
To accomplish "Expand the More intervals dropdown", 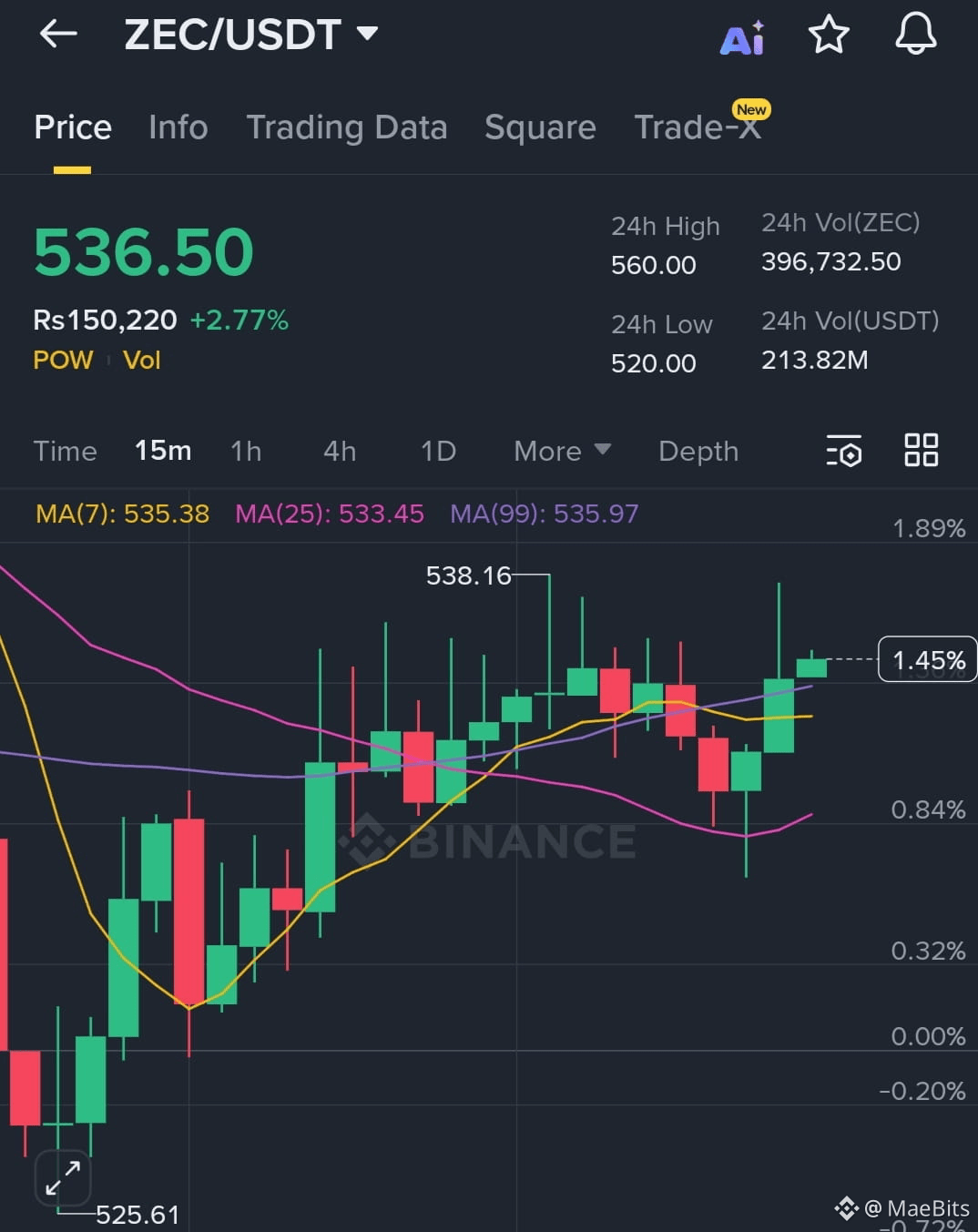I will coord(562,451).
